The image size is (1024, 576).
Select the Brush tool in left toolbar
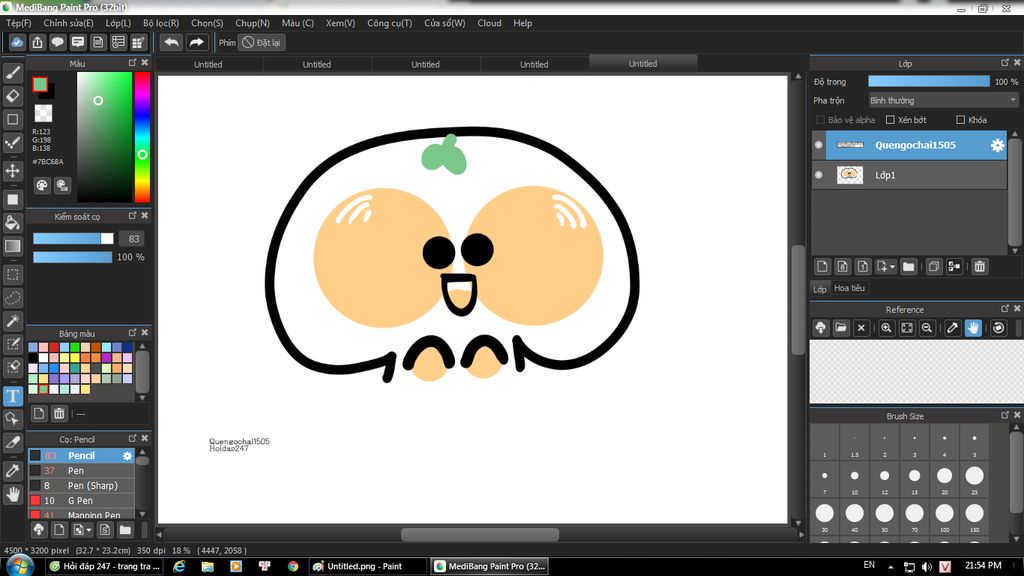coord(12,72)
